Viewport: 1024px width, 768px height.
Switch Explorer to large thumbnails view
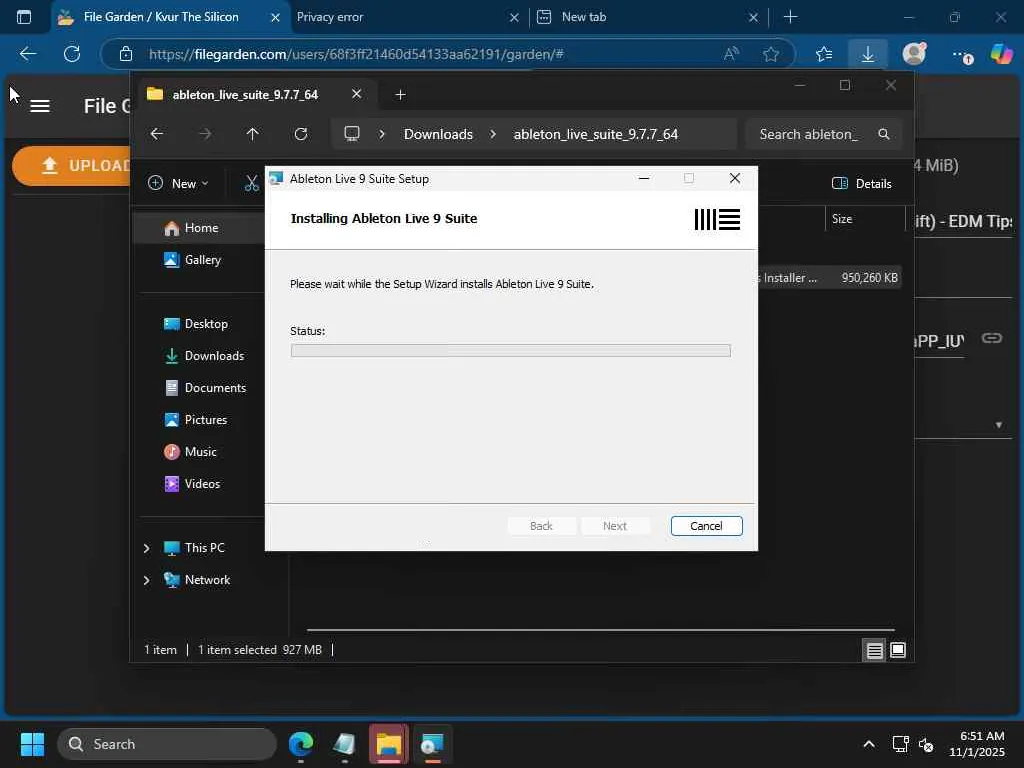click(898, 650)
